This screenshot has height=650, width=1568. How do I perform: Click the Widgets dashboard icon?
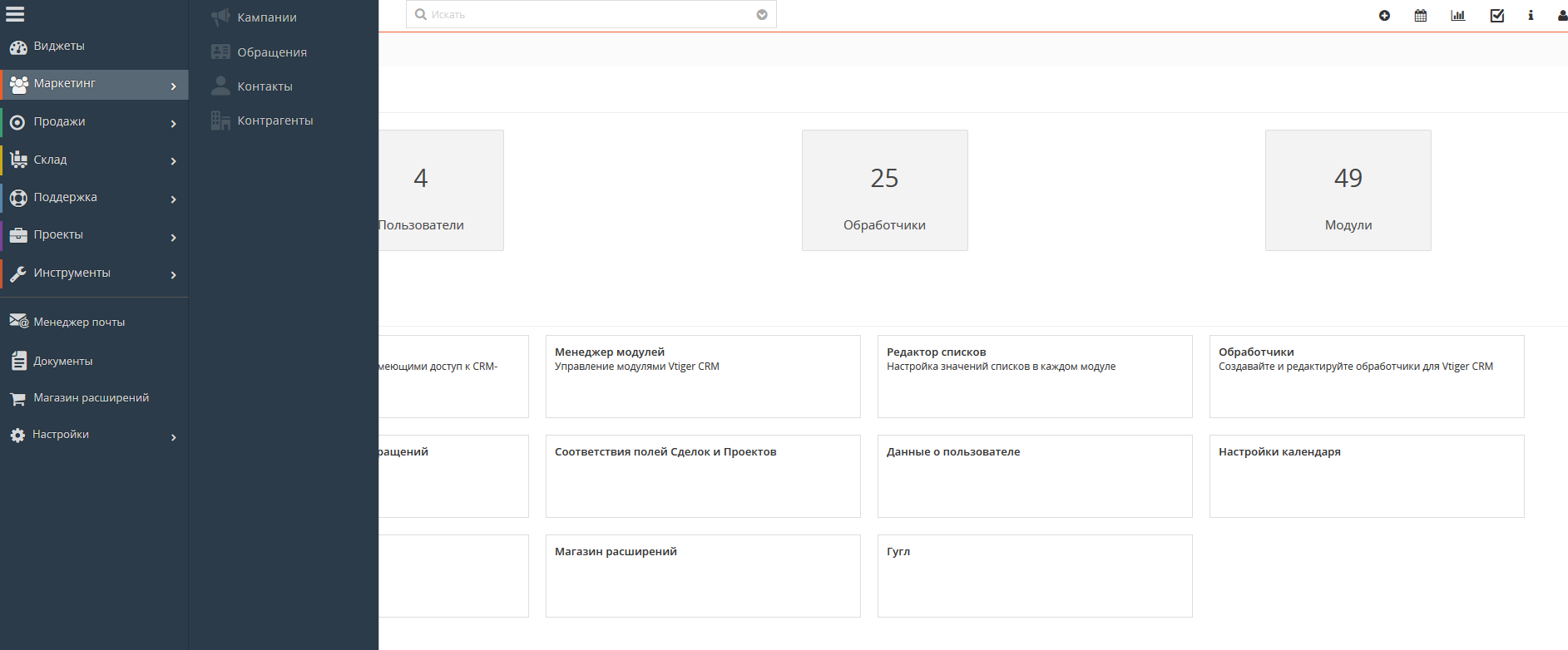pos(18,47)
